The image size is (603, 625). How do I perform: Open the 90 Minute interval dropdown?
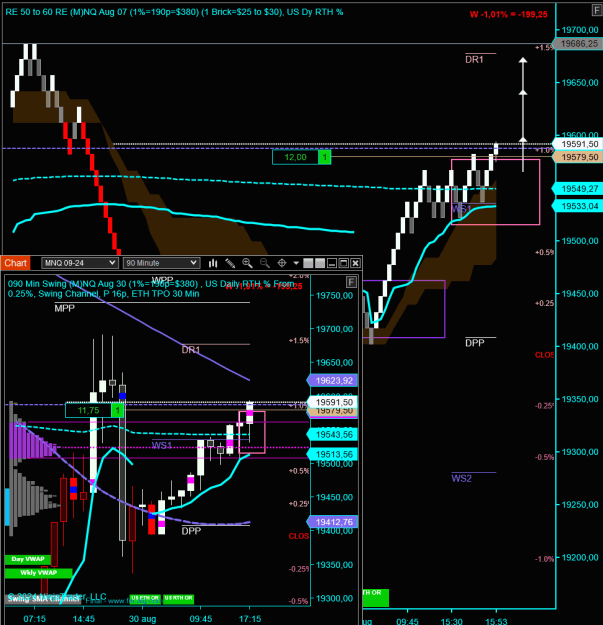(161, 263)
